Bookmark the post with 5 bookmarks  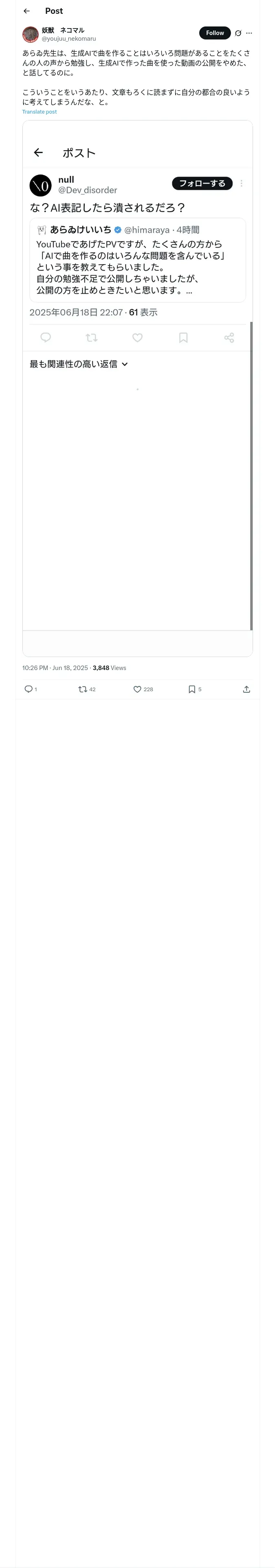191,689
